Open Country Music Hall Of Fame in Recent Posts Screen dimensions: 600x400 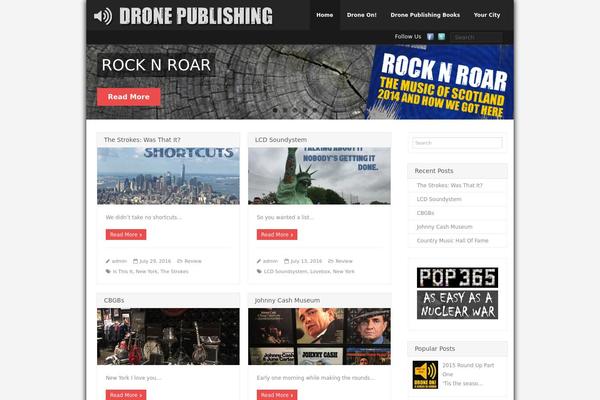(x=452, y=240)
